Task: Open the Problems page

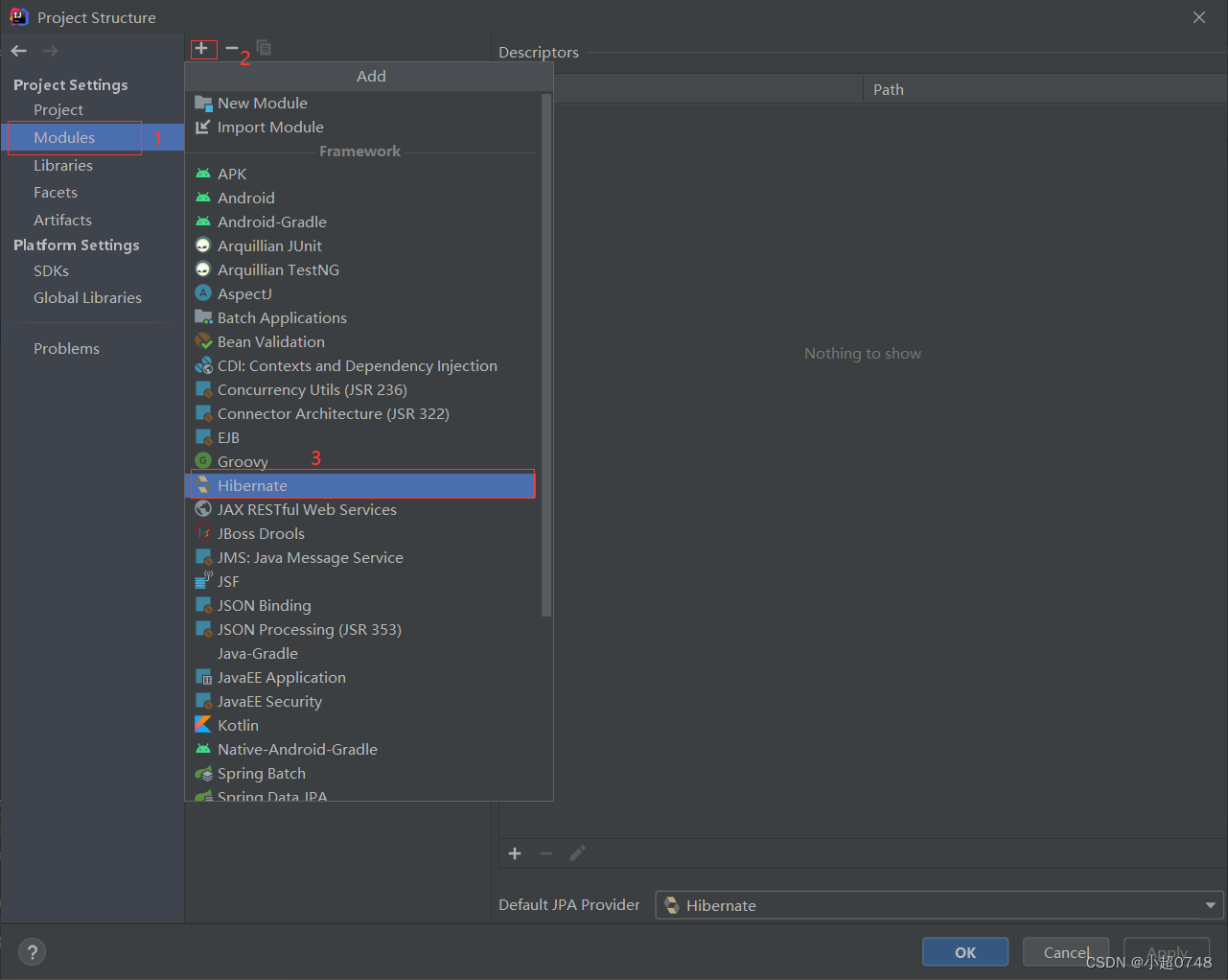Action: click(66, 348)
